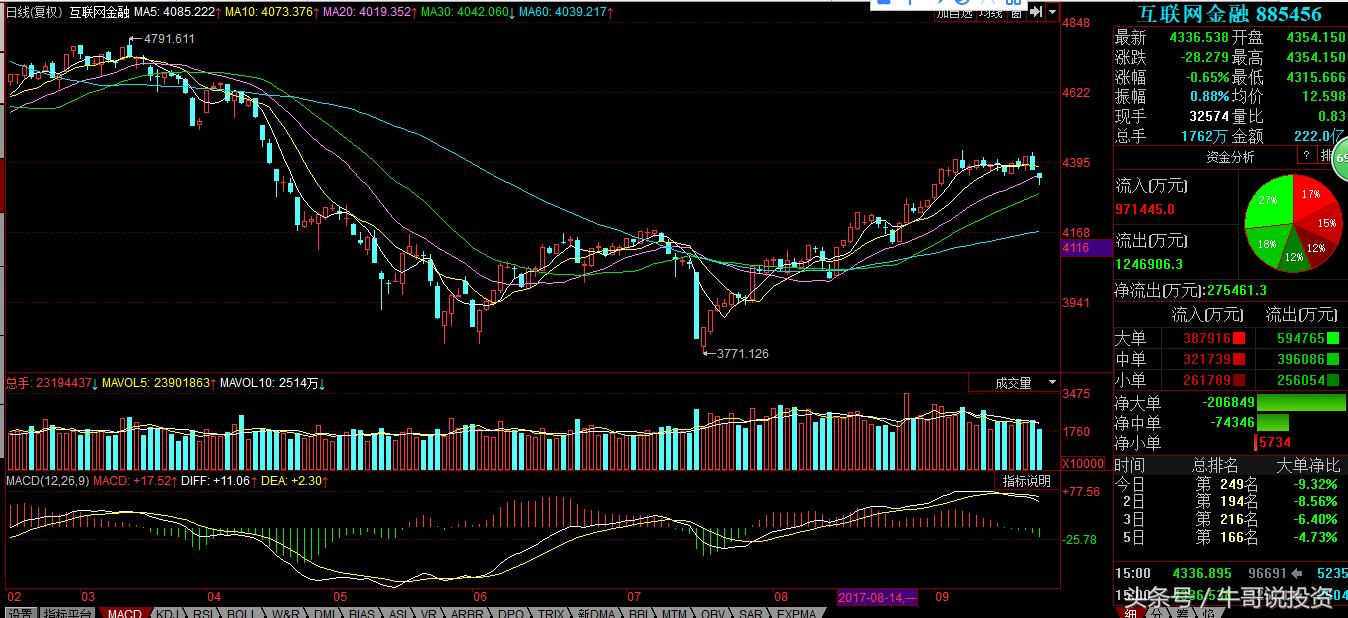The width and height of the screenshot is (1348, 618).
Task: Select the TRIX indicator tab
Action: coord(551,612)
